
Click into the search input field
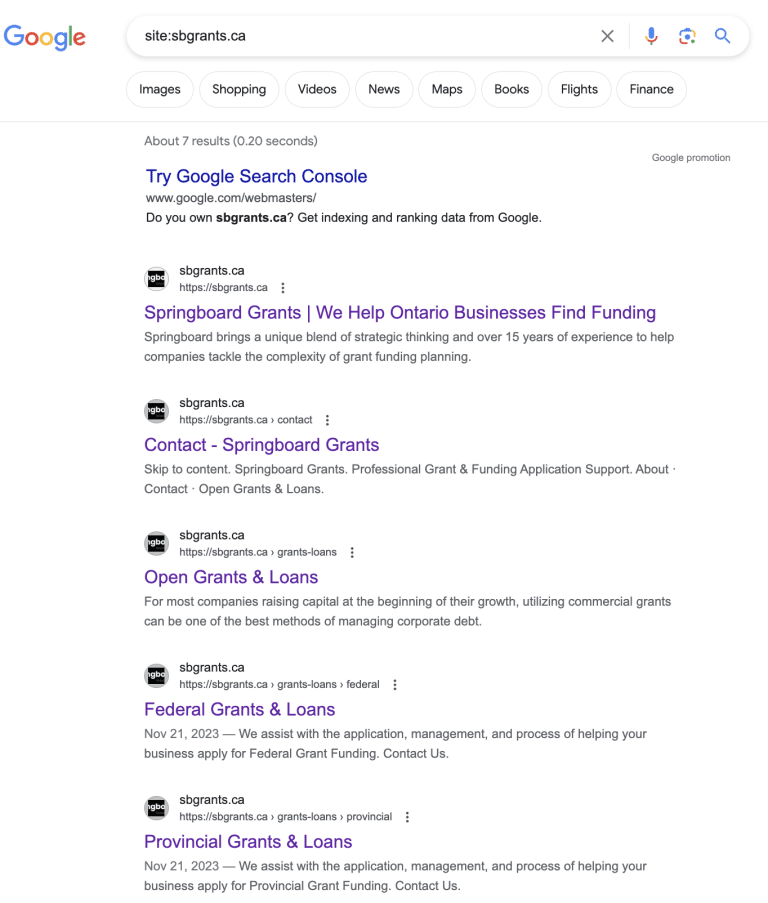click(360, 36)
